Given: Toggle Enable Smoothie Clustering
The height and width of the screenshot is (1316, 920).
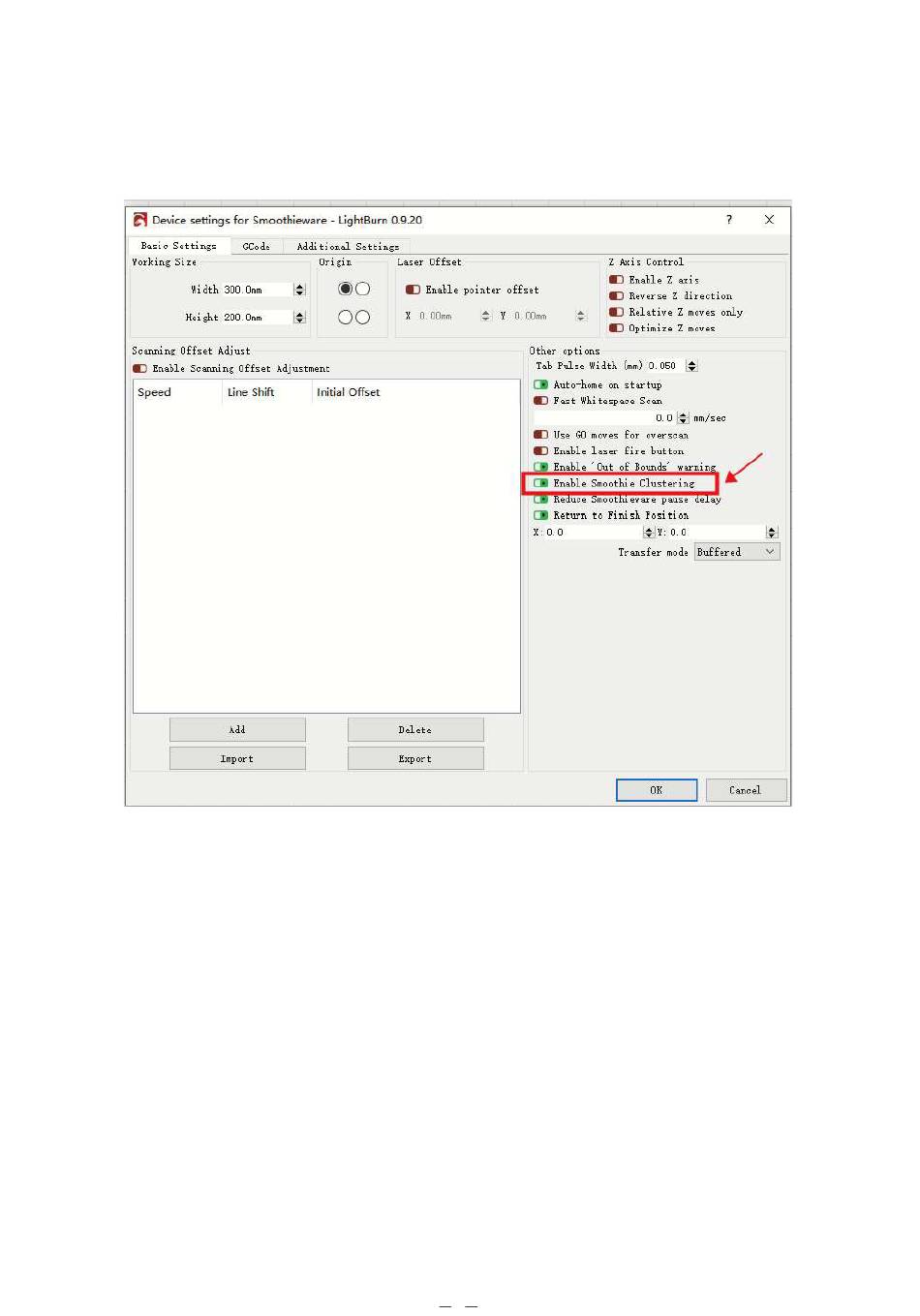Looking at the screenshot, I should pos(540,483).
